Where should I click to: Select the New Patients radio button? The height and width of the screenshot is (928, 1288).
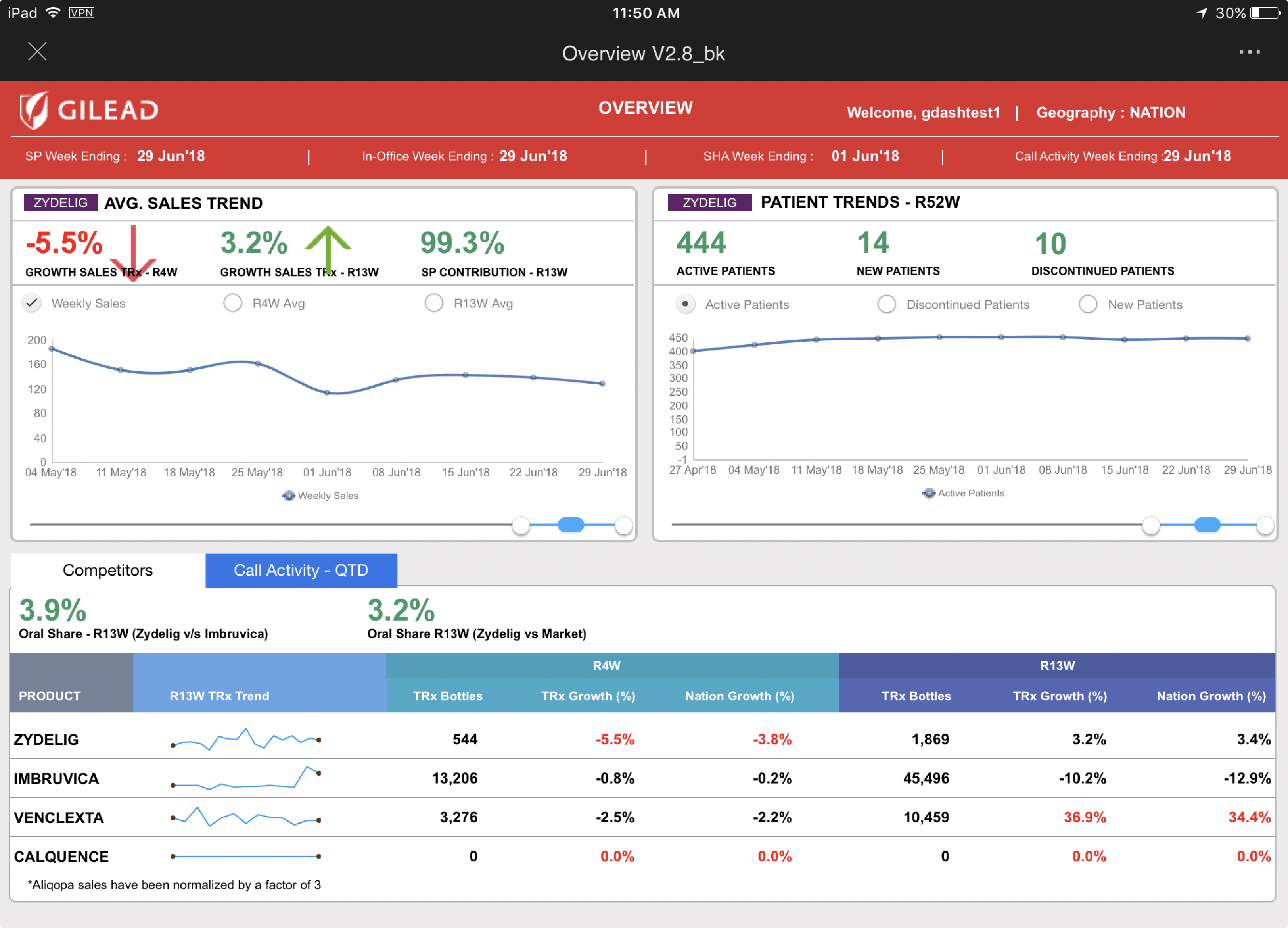[x=1087, y=304]
